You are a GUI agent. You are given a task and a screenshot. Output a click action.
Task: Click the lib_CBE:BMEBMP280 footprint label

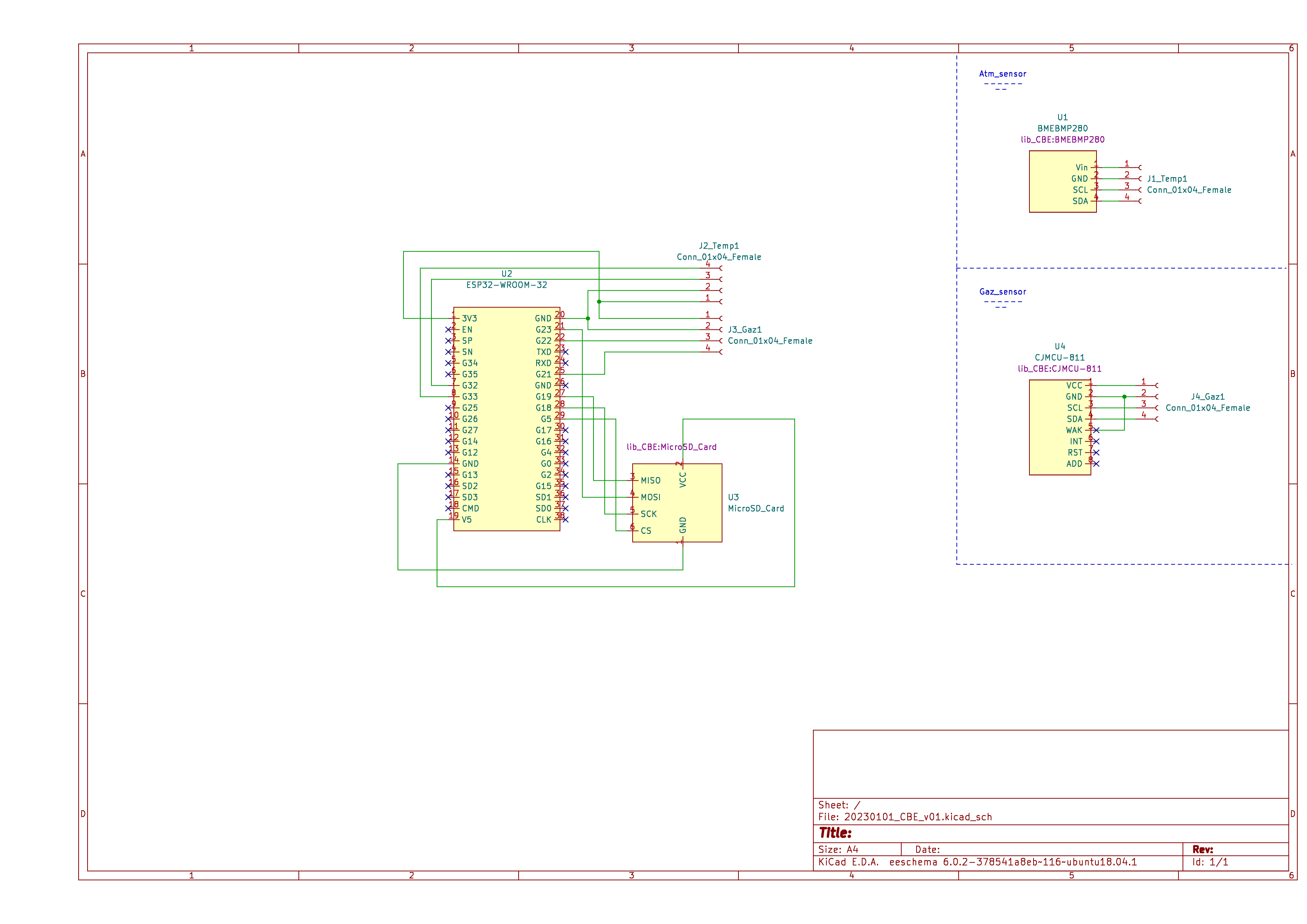(x=1062, y=139)
